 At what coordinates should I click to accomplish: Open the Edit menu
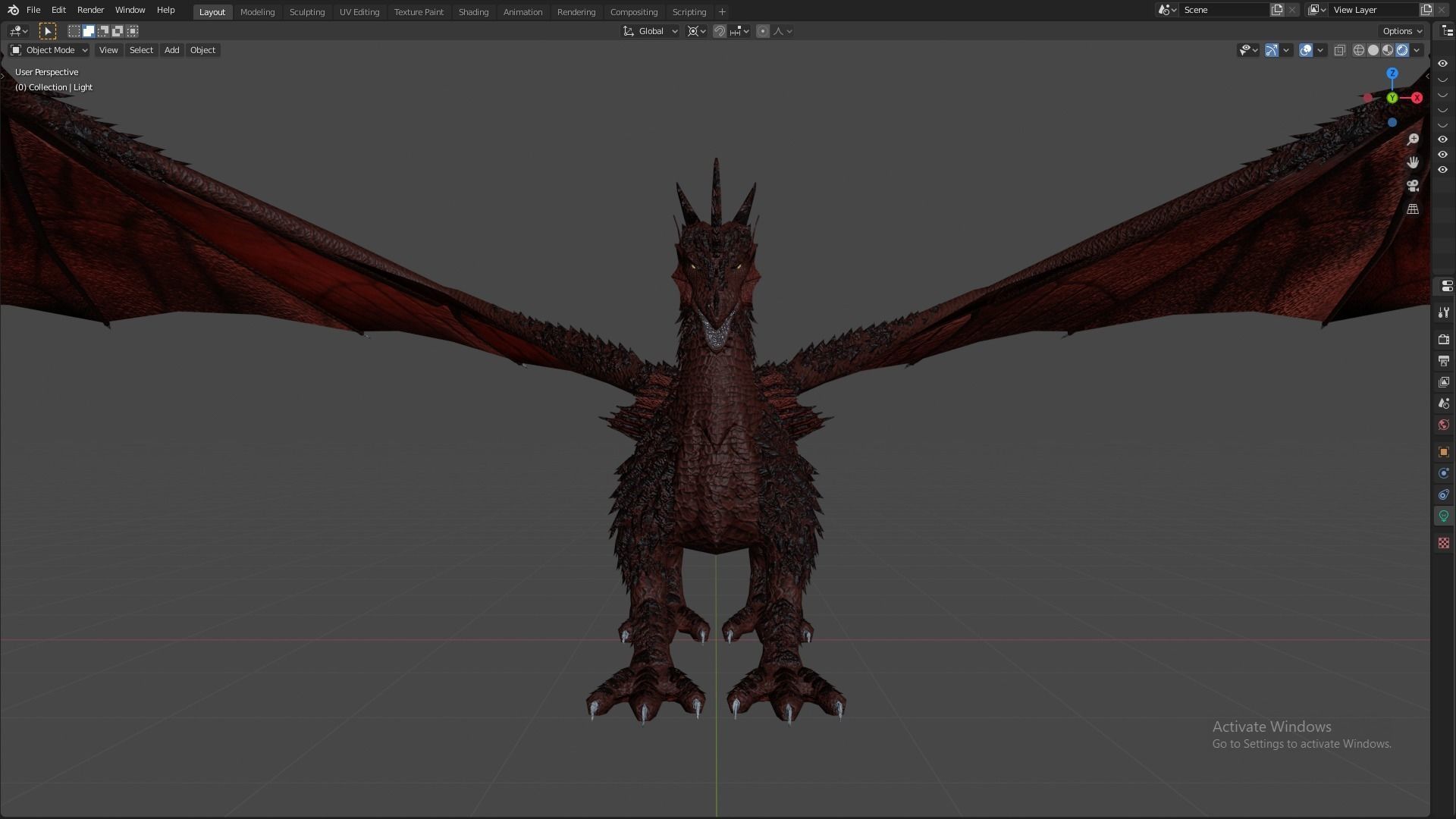58,10
